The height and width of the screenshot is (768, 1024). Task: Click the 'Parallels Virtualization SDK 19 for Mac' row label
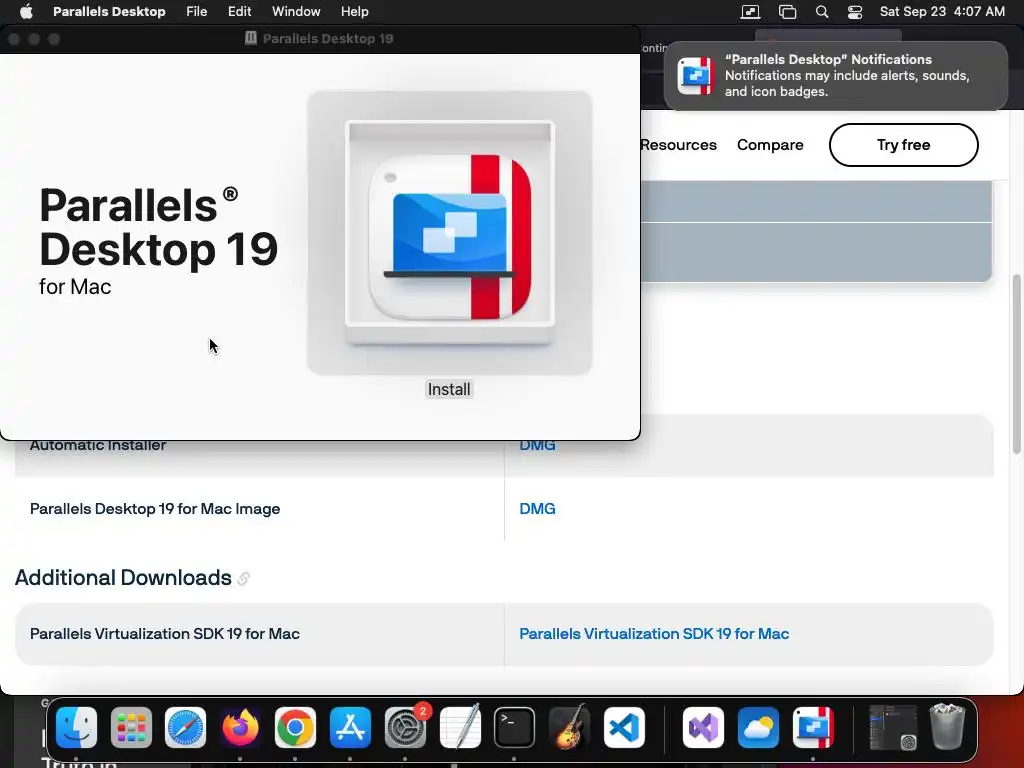point(165,633)
